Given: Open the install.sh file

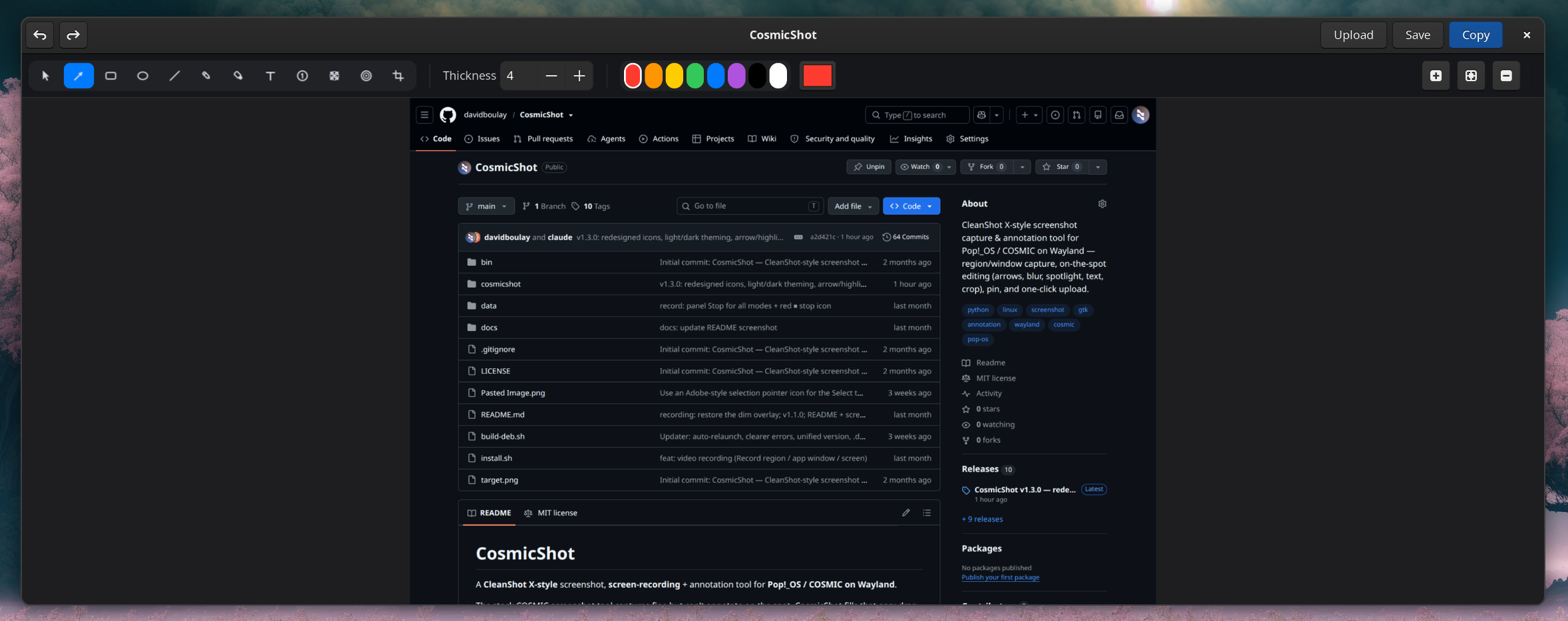Looking at the screenshot, I should point(496,458).
